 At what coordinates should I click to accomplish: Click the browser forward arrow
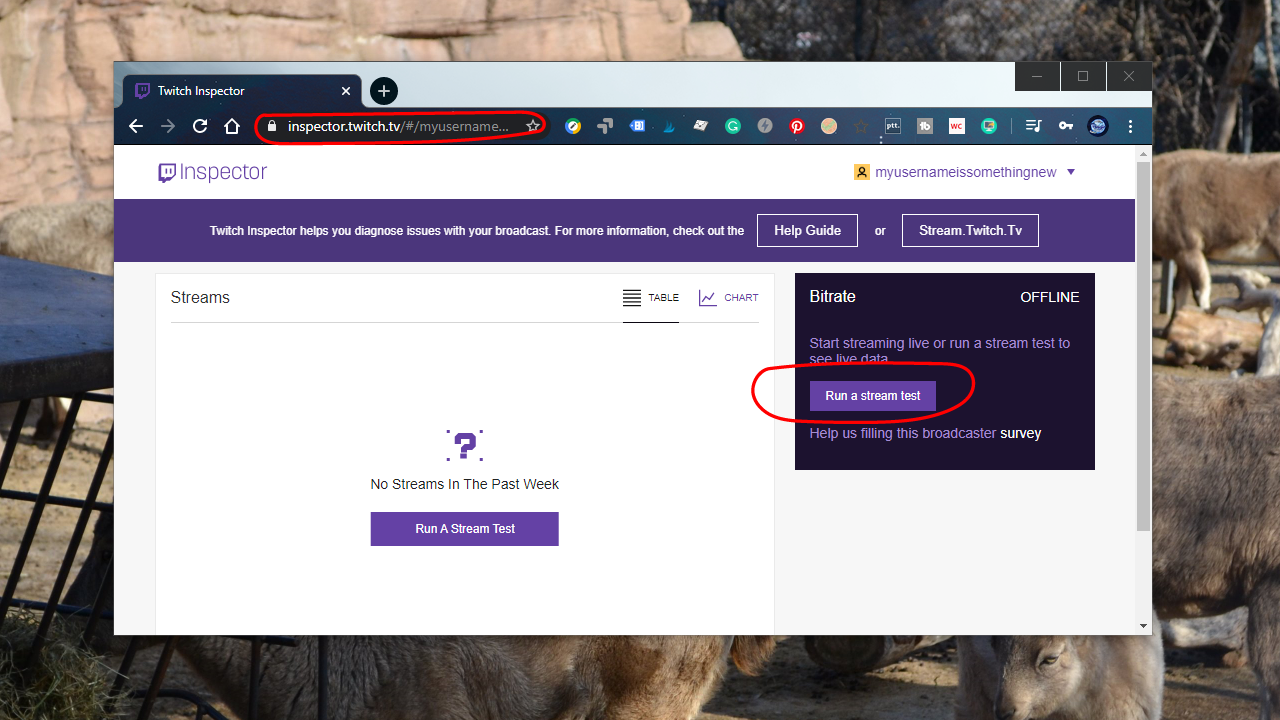tap(168, 126)
